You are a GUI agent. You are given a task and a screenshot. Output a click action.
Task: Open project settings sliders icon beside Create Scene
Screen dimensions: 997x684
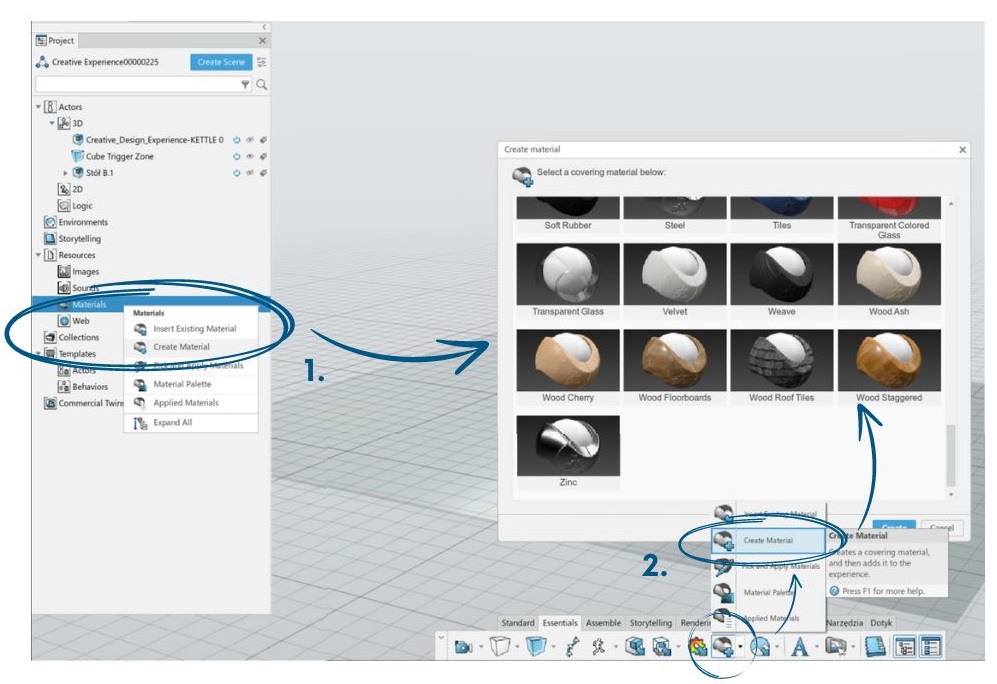coord(262,62)
